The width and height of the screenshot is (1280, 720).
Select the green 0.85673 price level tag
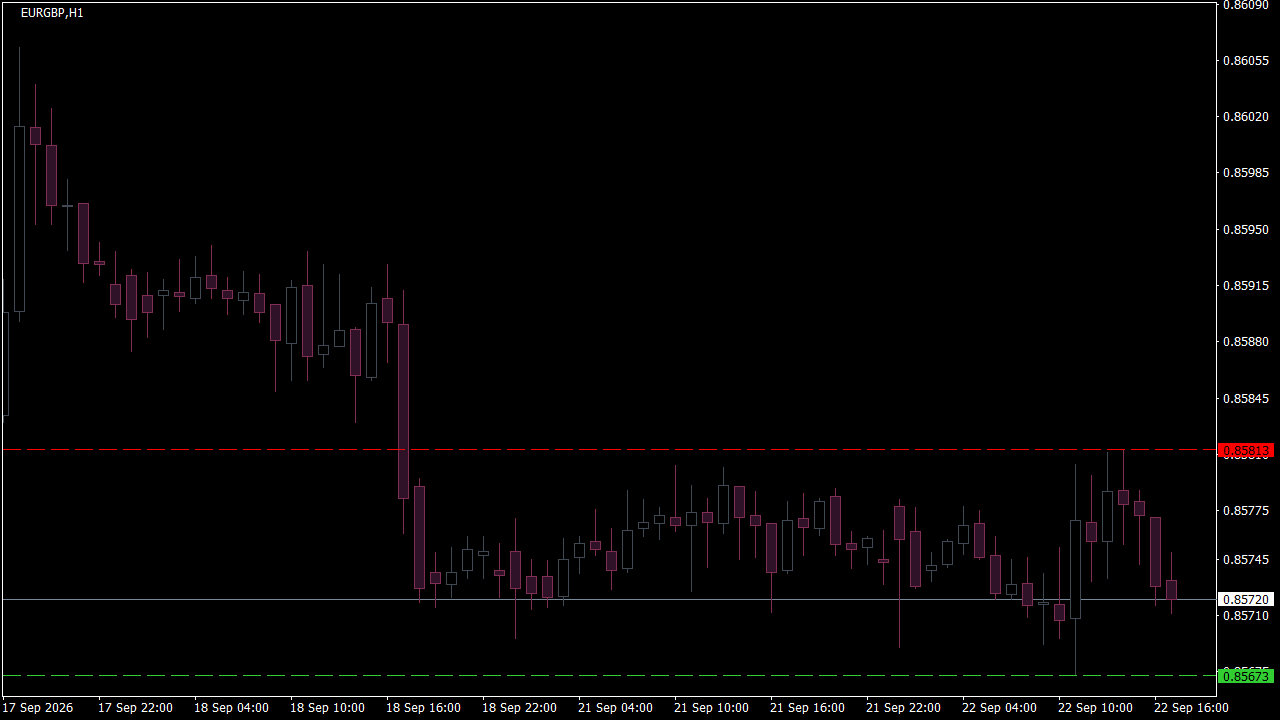click(x=1246, y=677)
